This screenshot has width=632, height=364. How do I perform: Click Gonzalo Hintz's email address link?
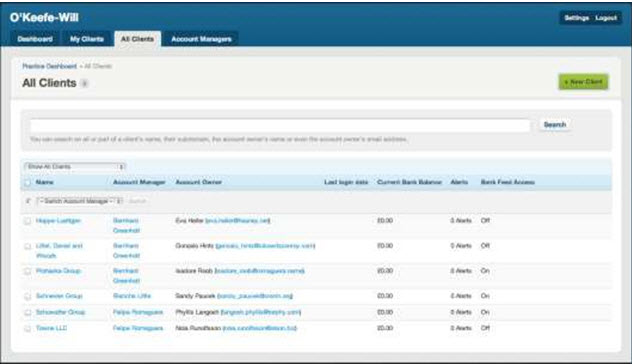[265, 245]
